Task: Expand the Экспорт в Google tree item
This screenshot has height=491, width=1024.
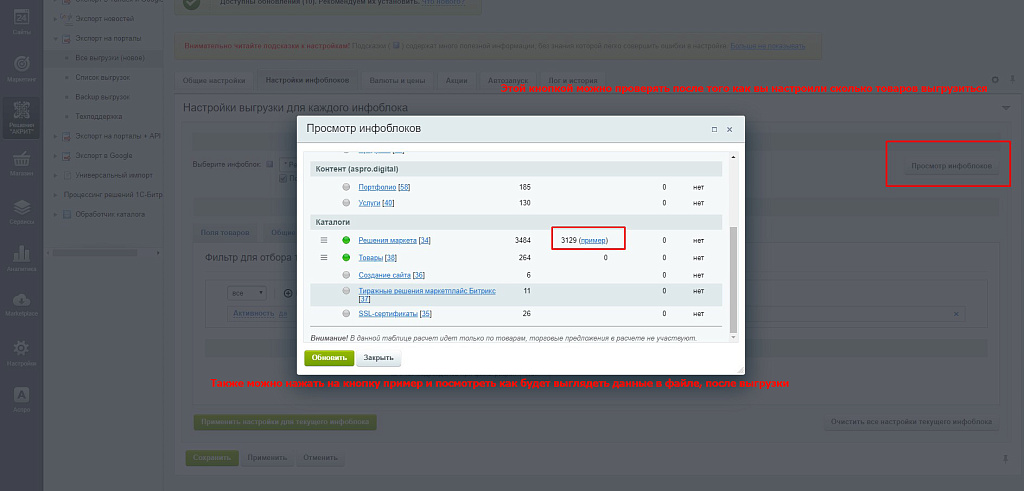Action: click(x=56, y=155)
